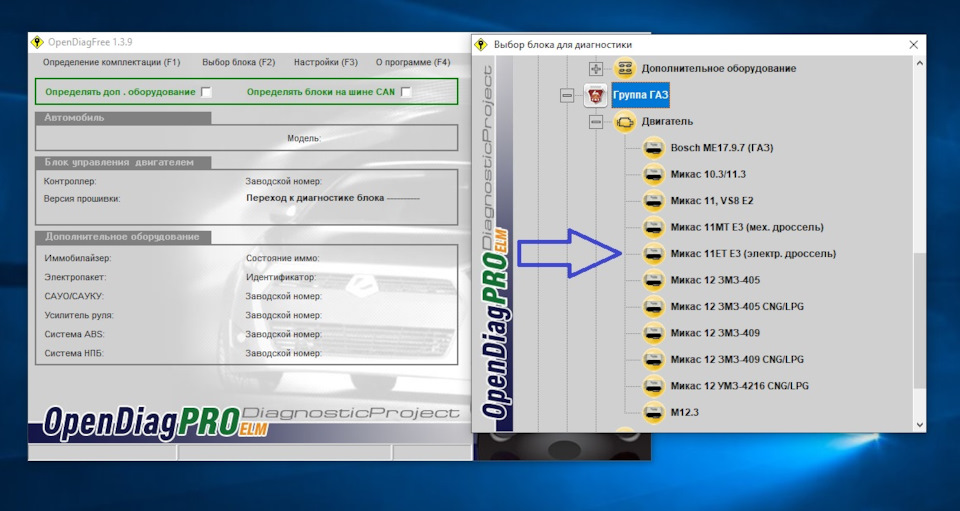Open Определение комплектации (F1) menu
Viewport: 960px width, 511px height.
tap(111, 62)
